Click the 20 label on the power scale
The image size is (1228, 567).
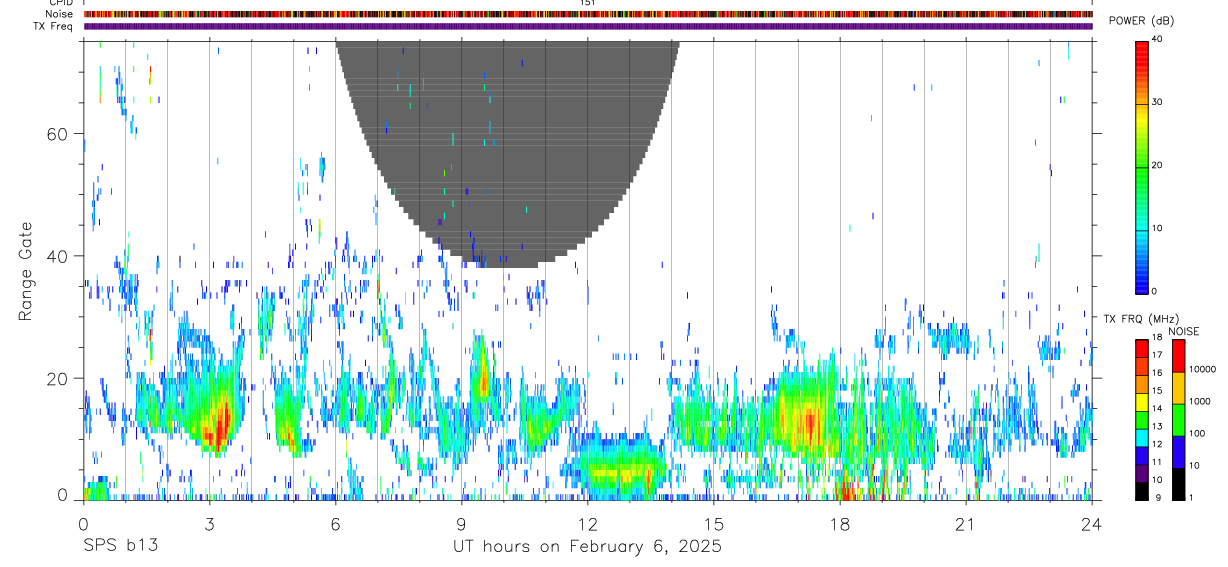coord(1158,165)
